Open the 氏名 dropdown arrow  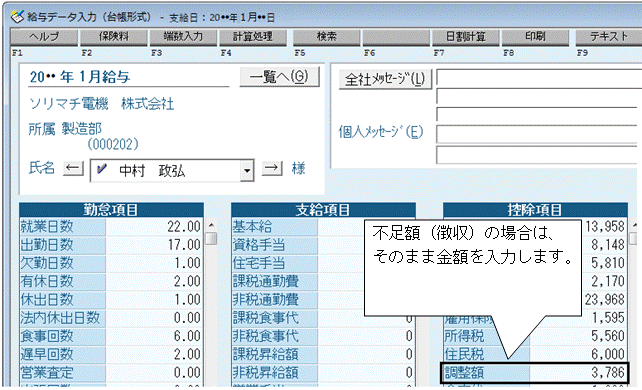247,170
